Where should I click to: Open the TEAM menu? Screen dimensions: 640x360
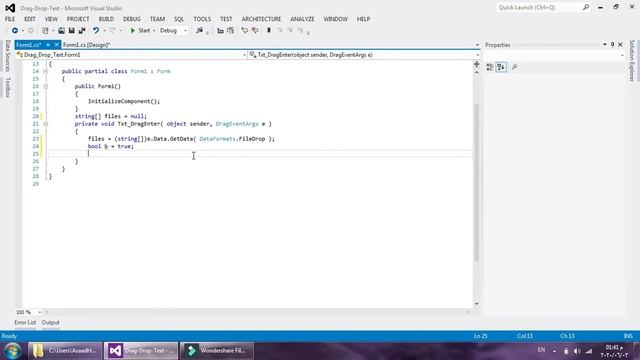point(157,19)
